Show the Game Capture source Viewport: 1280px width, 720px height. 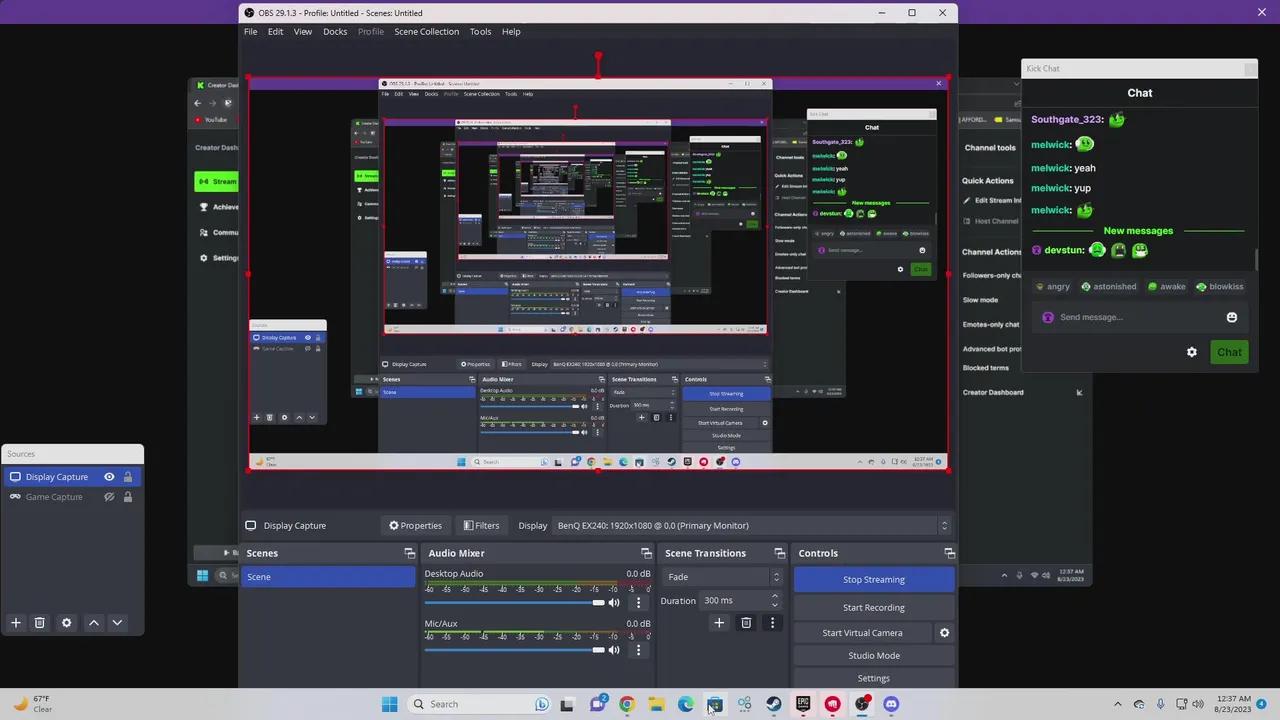click(109, 497)
